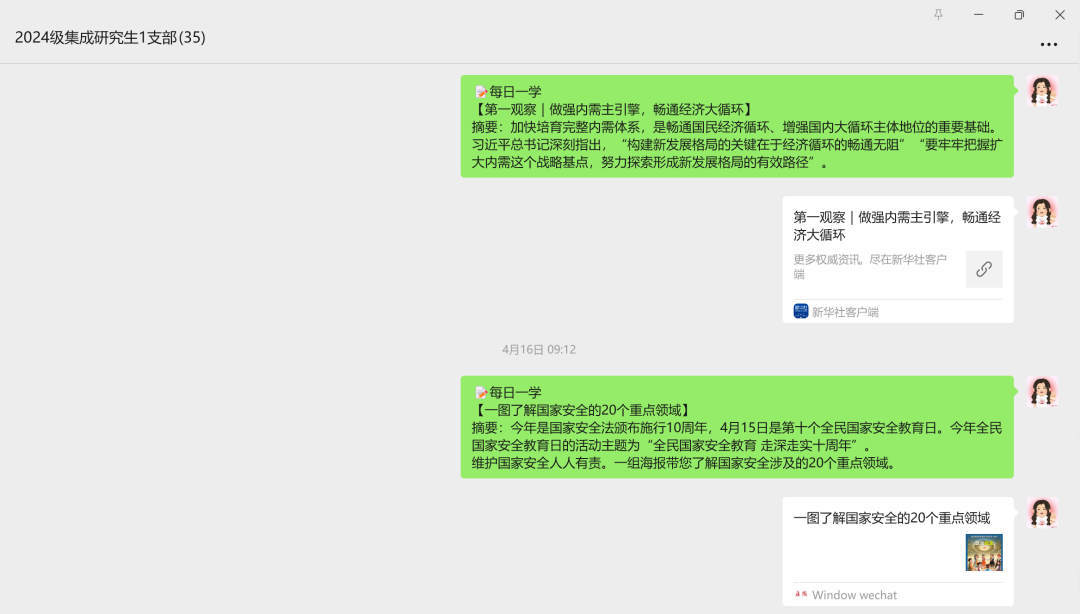Click the 4月16日 09:12 timestamp
1080x614 pixels.
point(539,350)
